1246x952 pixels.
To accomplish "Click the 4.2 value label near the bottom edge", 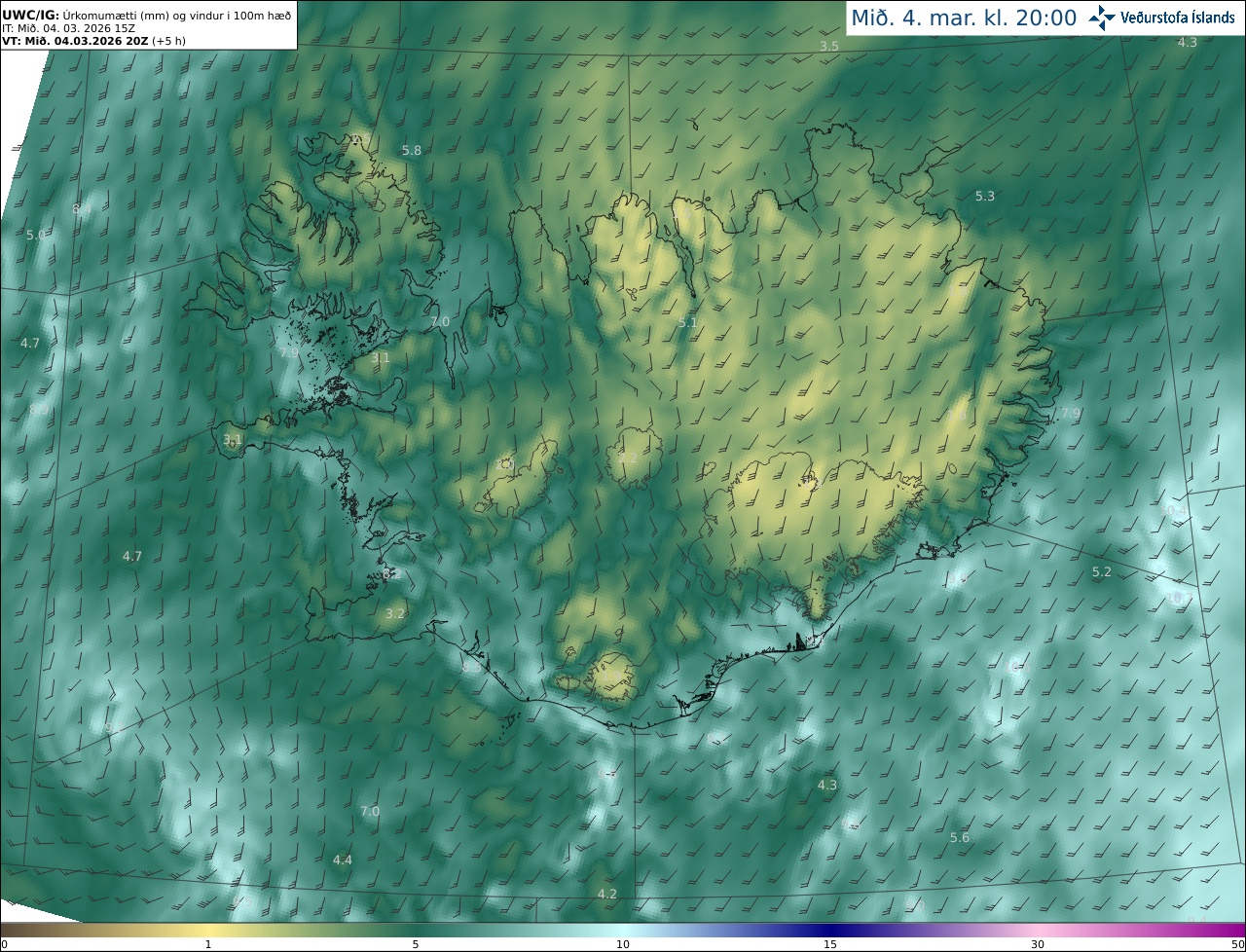I will [606, 894].
